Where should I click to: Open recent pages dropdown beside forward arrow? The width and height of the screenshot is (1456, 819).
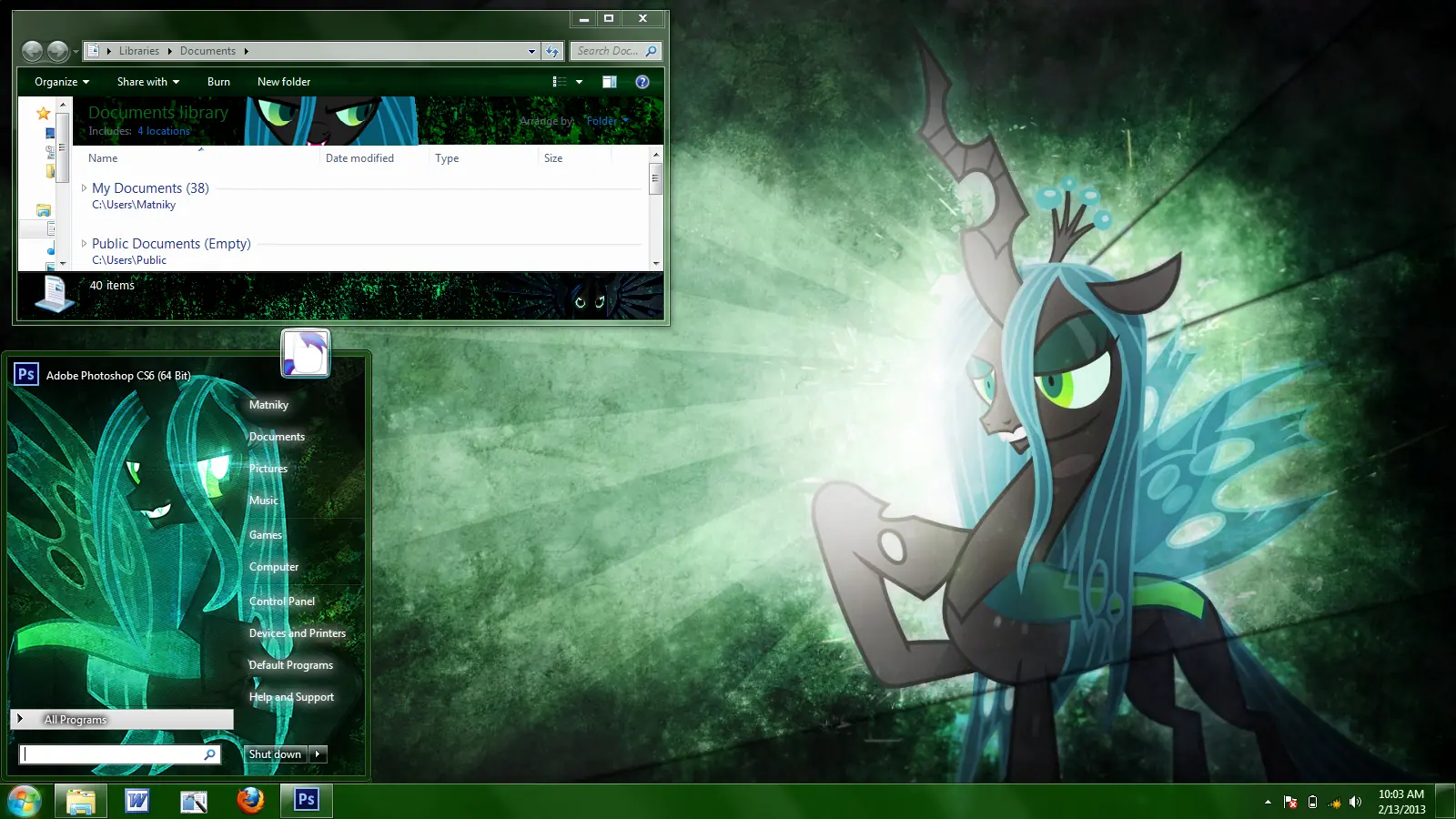(76, 52)
